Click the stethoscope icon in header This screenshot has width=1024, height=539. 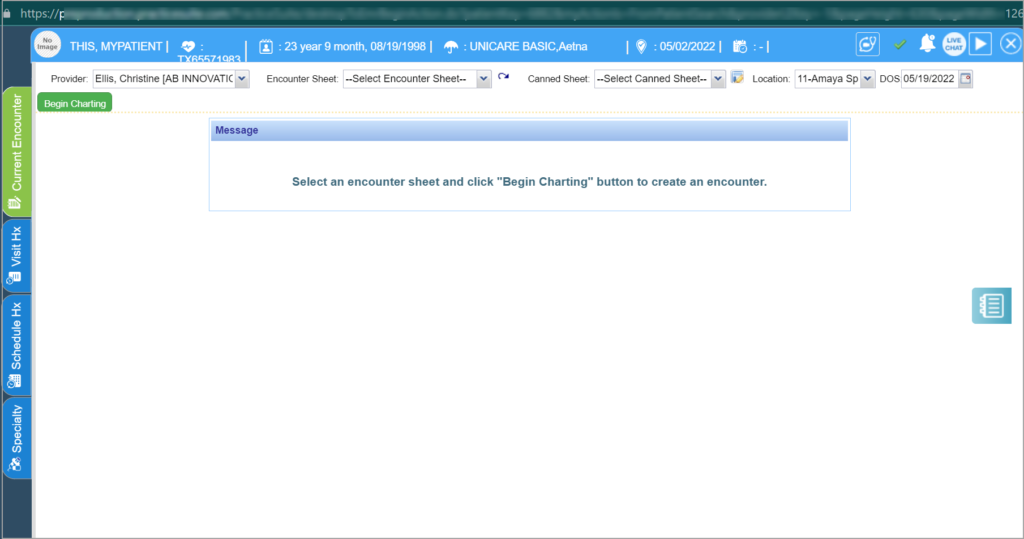(868, 45)
